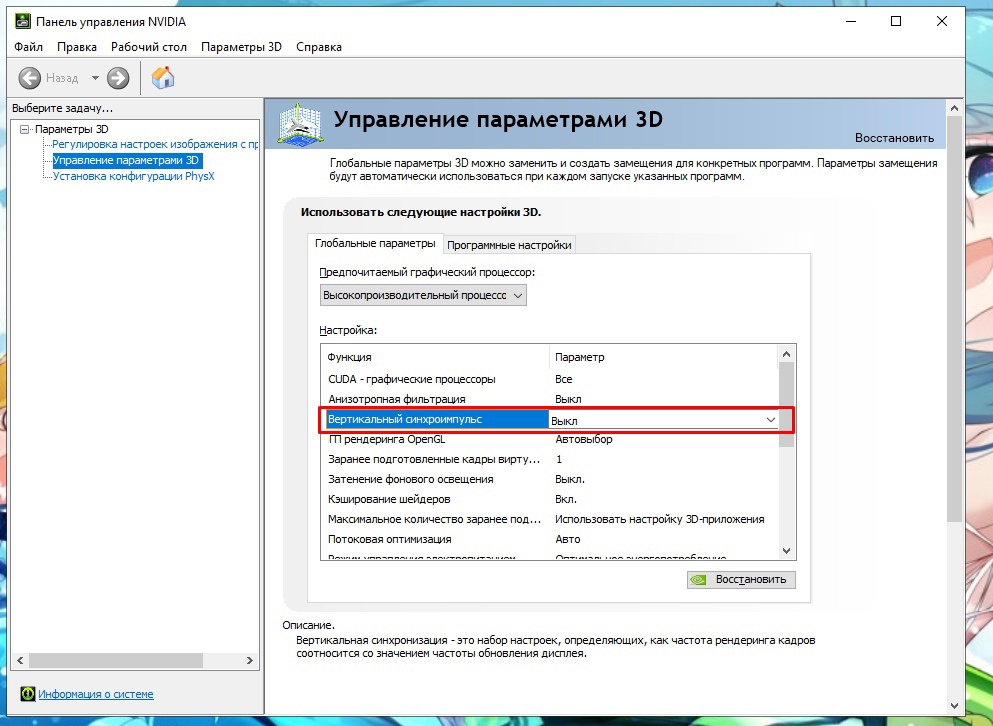Image resolution: width=993 pixels, height=726 pixels.
Task: Collapse the Параметры 3D tree node
Action: [x=25, y=129]
